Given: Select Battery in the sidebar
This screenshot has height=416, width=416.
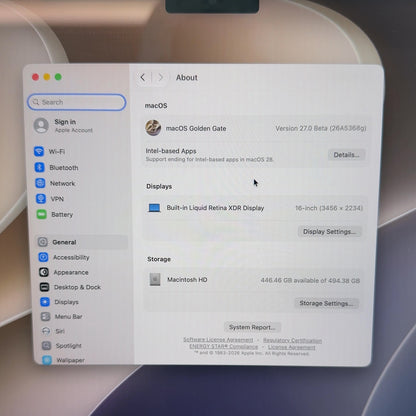Looking at the screenshot, I should coord(81,214).
